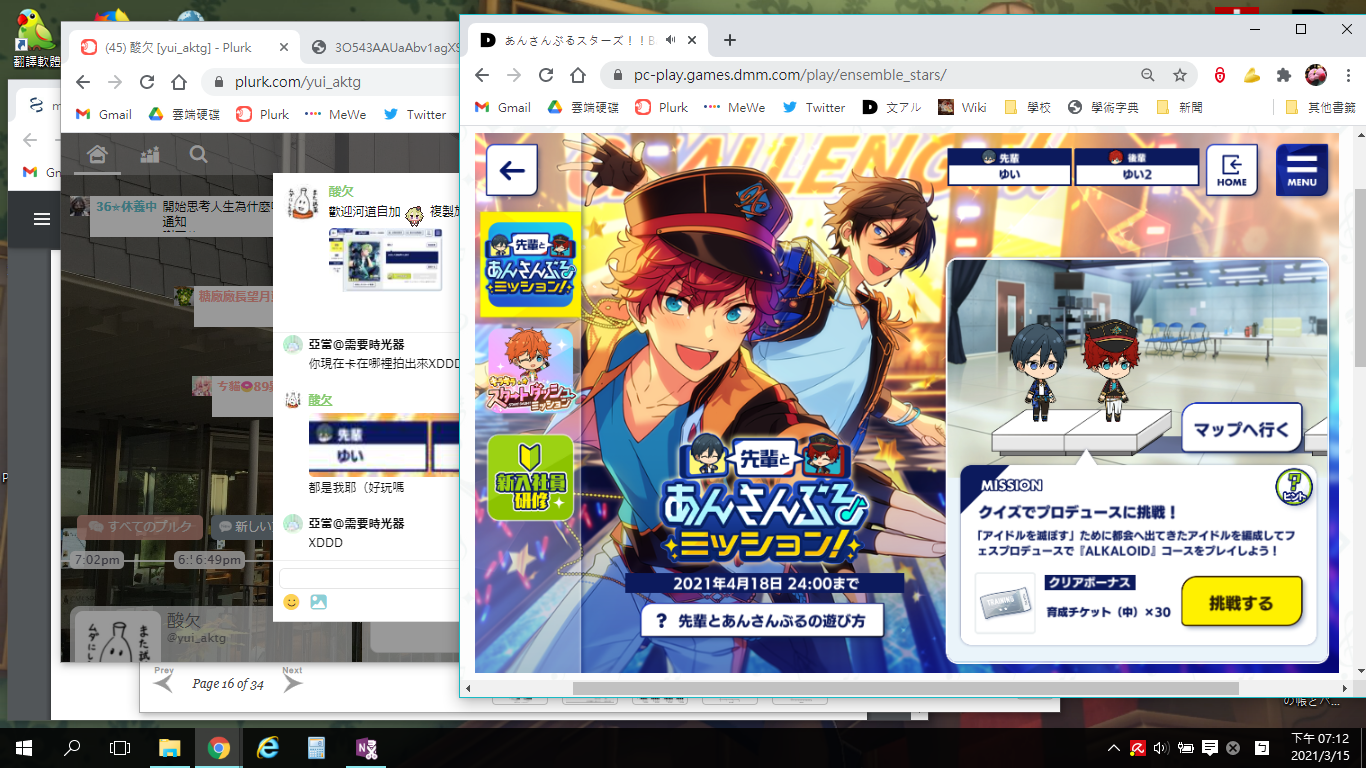This screenshot has width=1366, height=768.
Task: Bookmark this page with the star icon
Action: (x=1180, y=75)
